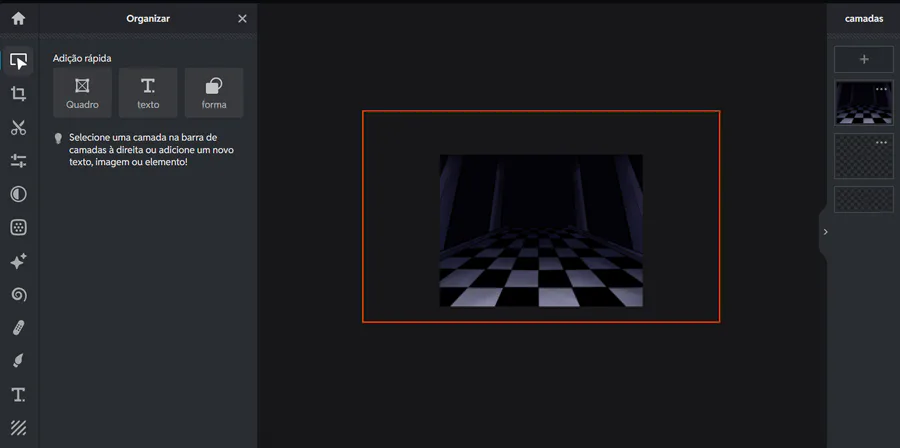The image size is (900, 448).
Task: Go to the home screen icon
Action: tap(18, 18)
